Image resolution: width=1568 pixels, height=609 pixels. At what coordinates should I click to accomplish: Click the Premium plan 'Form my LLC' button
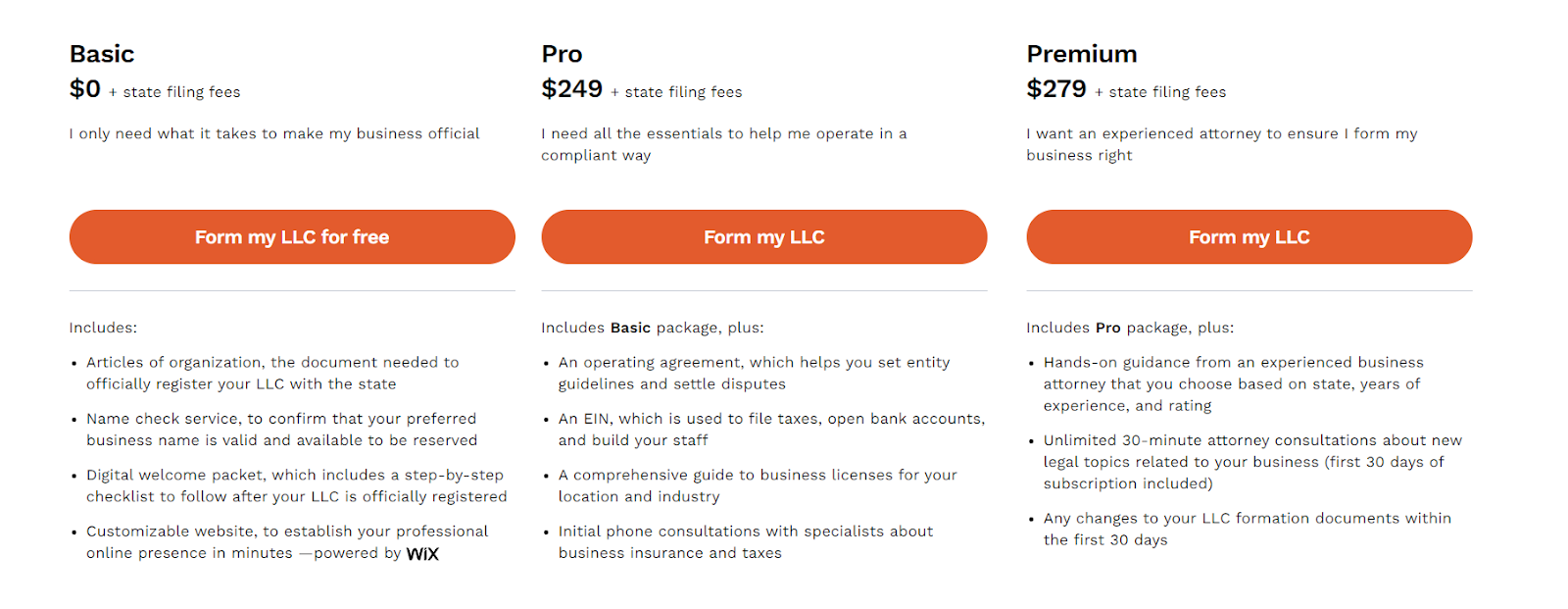(x=1249, y=236)
